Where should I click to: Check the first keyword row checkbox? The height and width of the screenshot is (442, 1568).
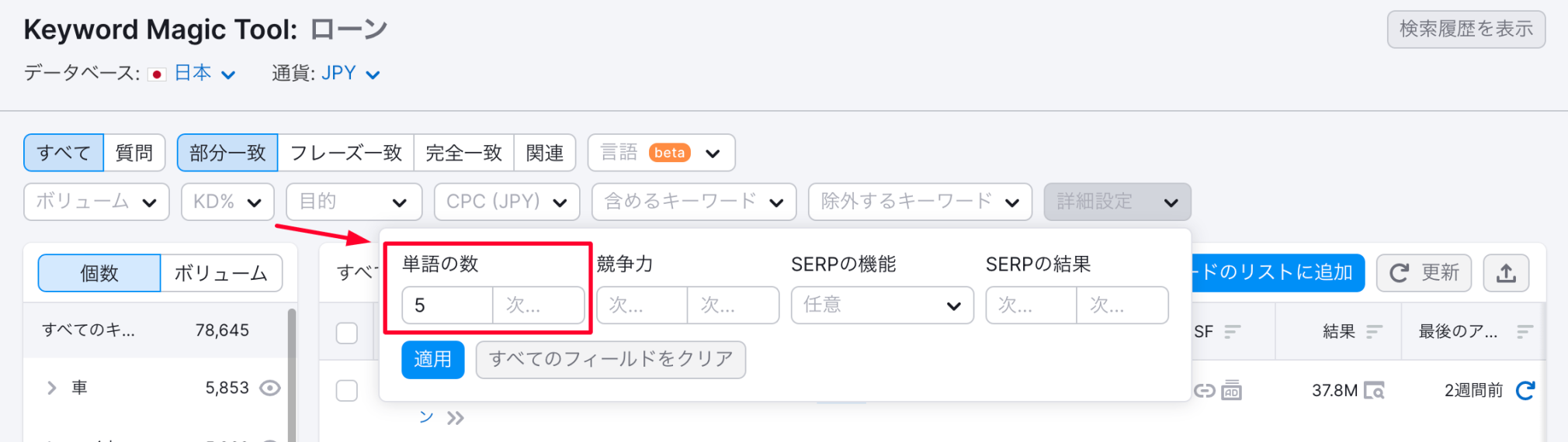coord(347,390)
